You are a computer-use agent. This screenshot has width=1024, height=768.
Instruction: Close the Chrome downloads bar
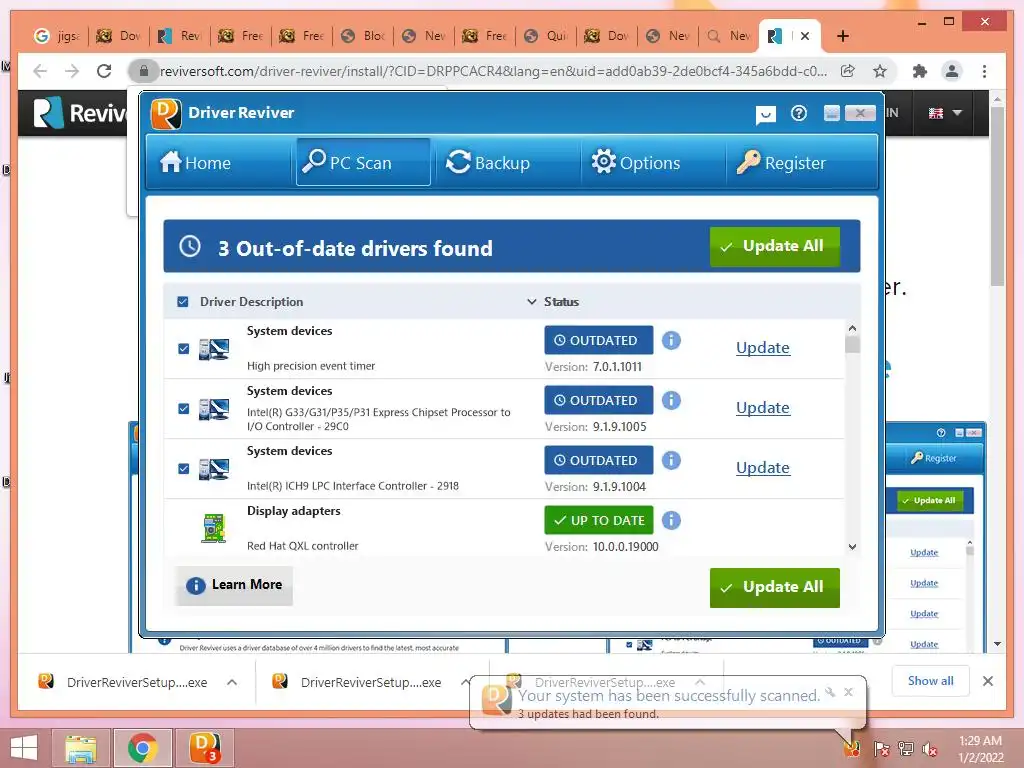point(987,681)
